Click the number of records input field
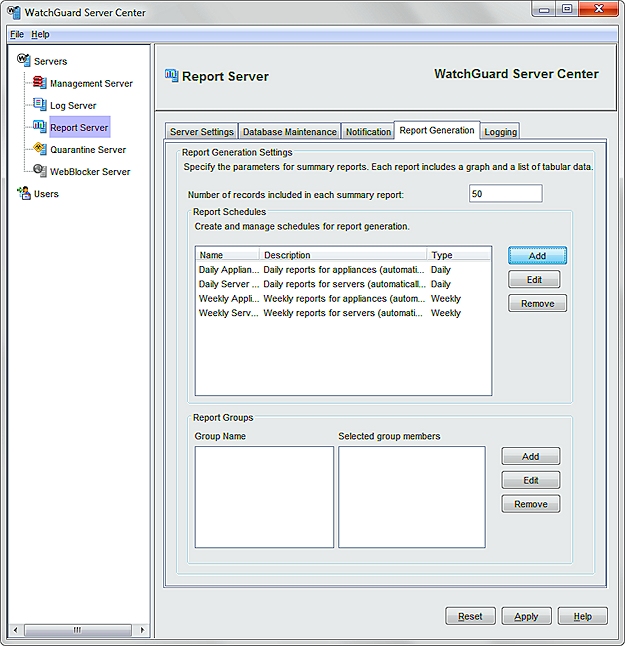 pyautogui.click(x=506, y=194)
